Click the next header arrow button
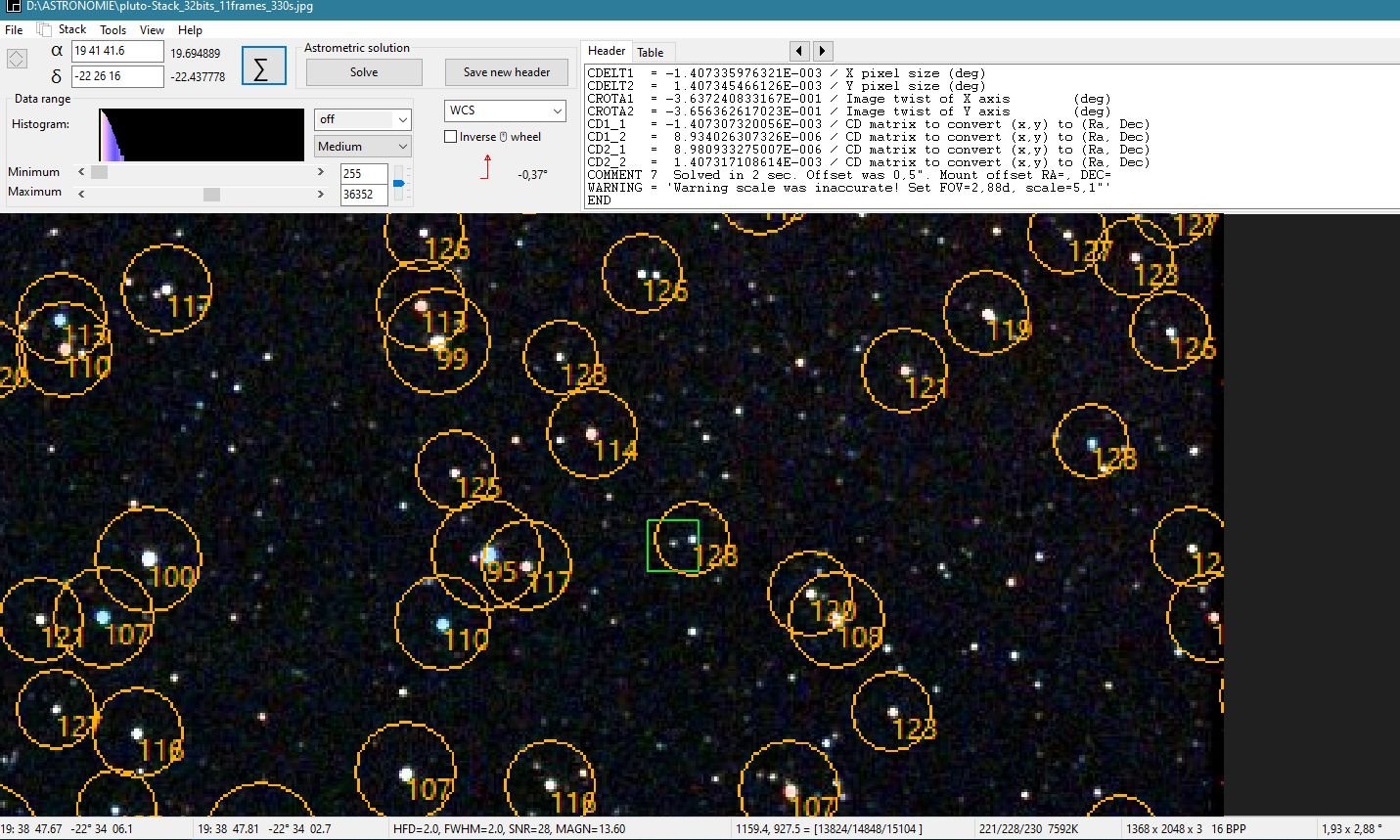 (x=823, y=51)
